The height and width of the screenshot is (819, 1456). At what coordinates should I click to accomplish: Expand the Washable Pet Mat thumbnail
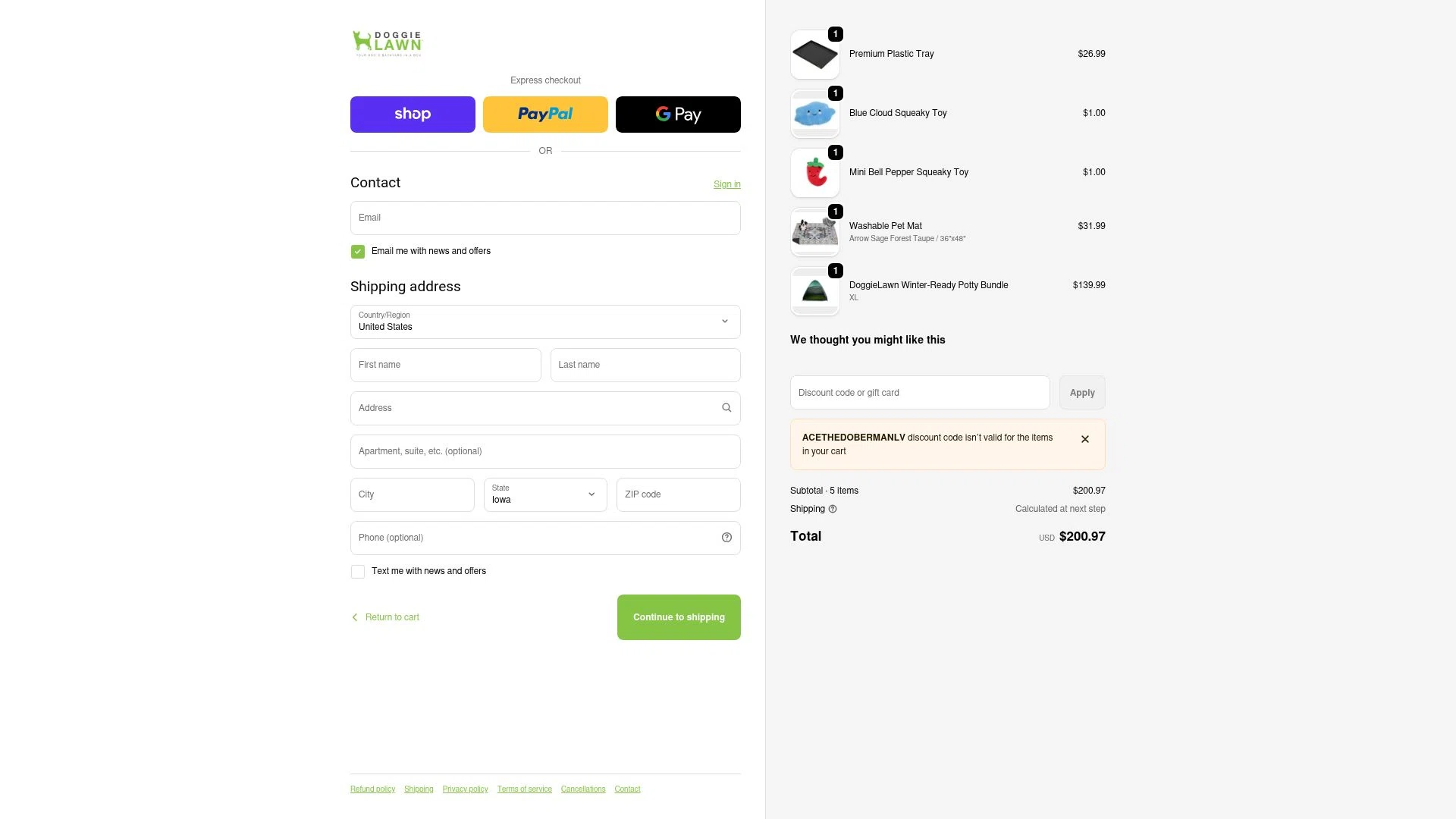(814, 231)
